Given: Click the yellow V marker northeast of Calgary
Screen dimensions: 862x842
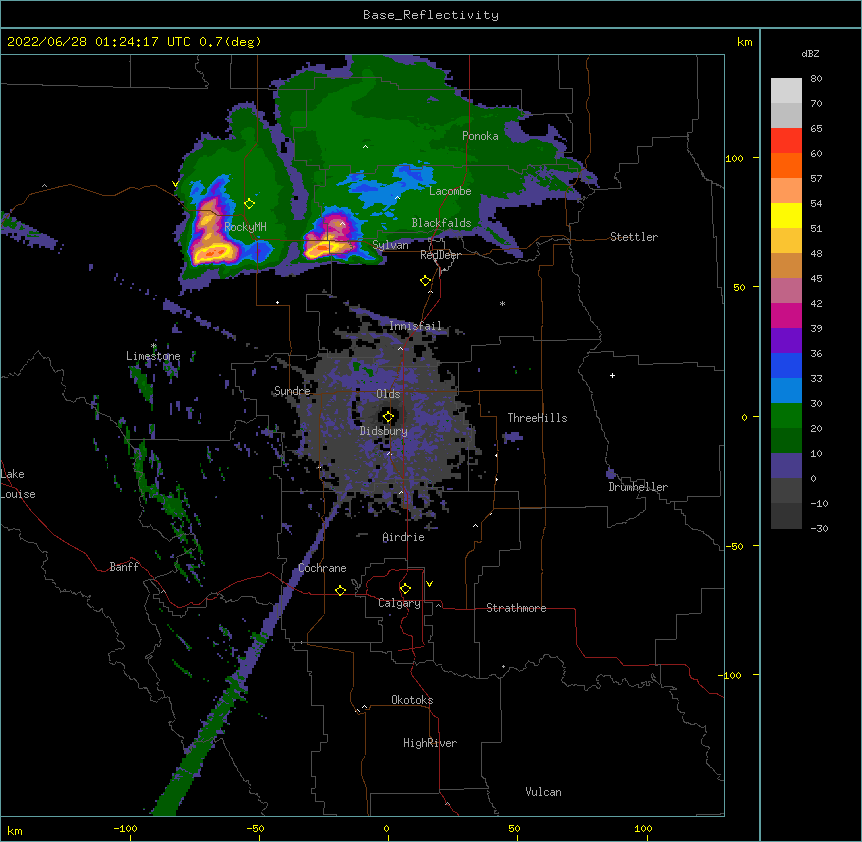Looking at the screenshot, I should pos(429,584).
